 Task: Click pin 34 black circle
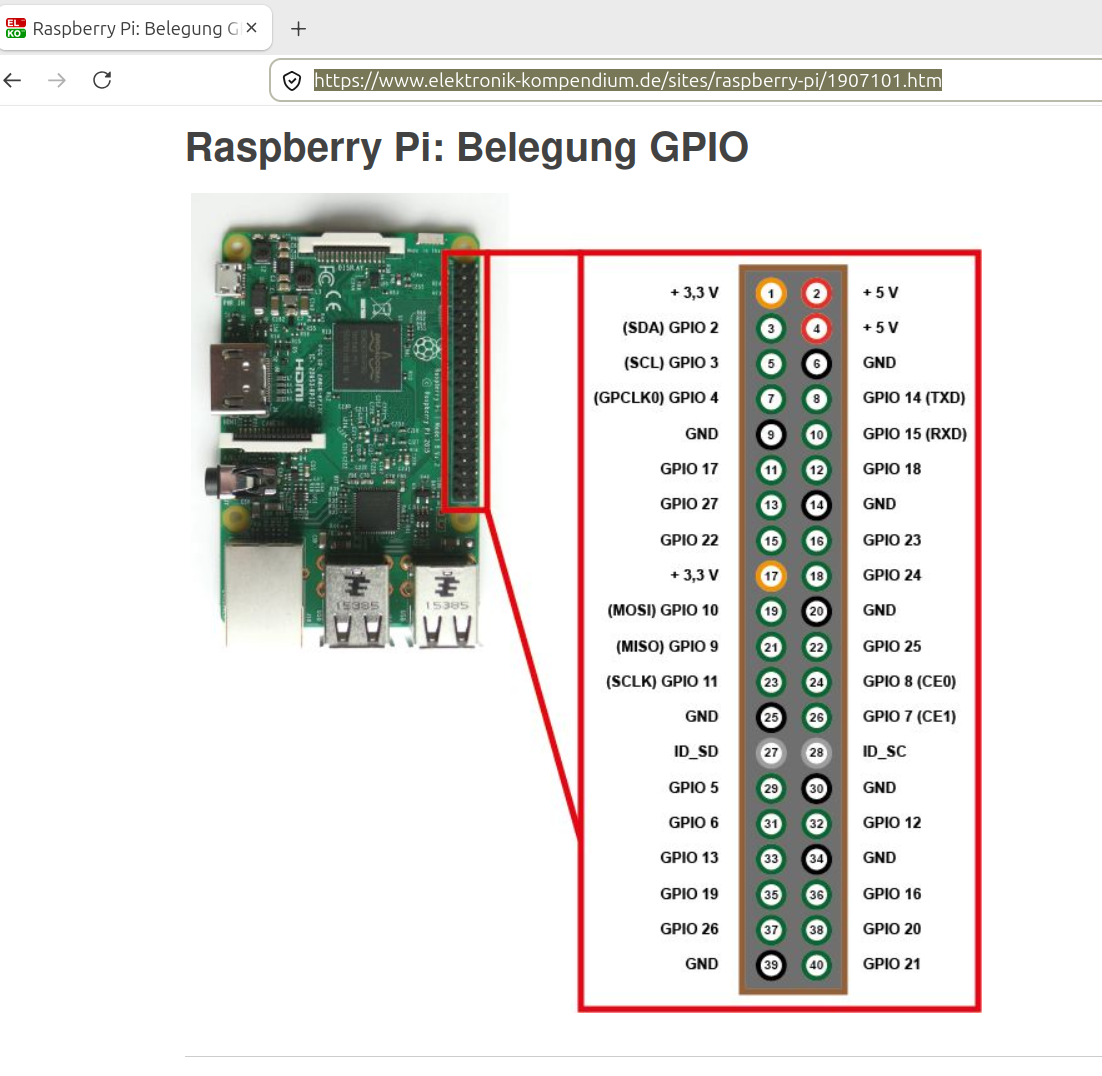(816, 858)
